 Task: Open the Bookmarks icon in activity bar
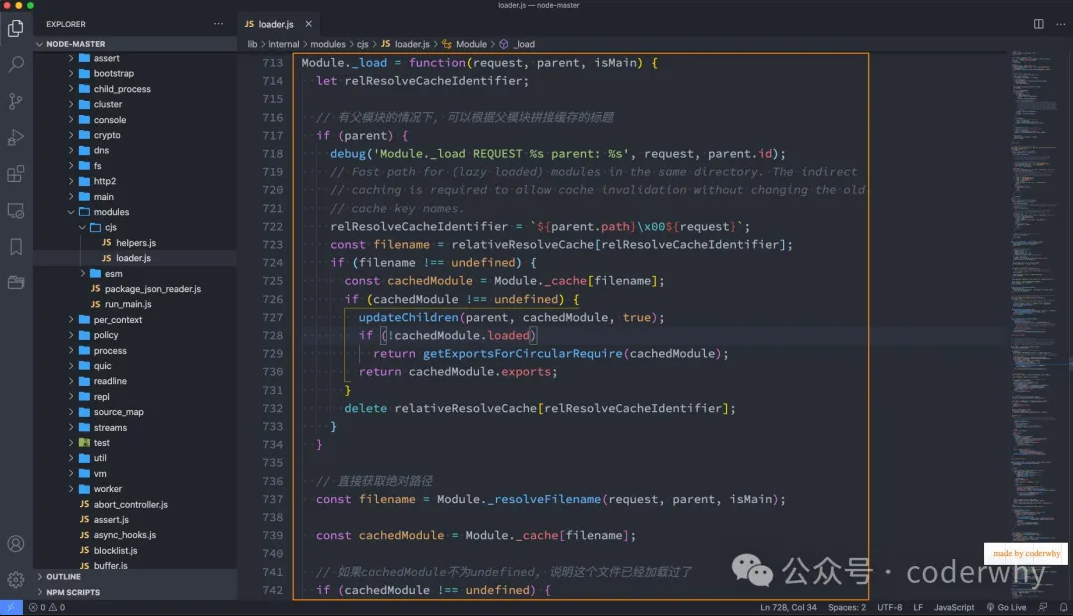point(16,246)
